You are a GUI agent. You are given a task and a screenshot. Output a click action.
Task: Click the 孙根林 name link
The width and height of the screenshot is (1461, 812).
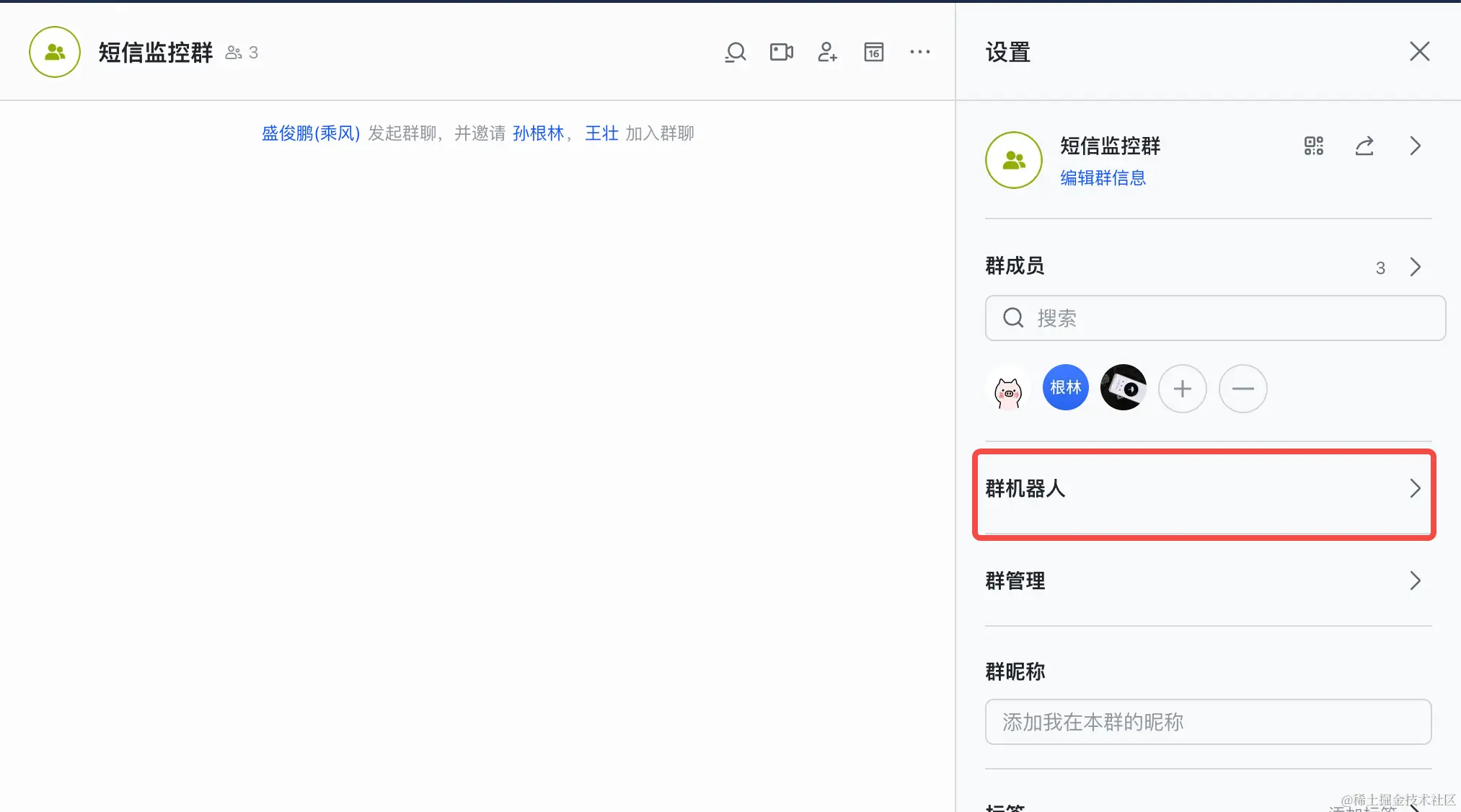[538, 133]
